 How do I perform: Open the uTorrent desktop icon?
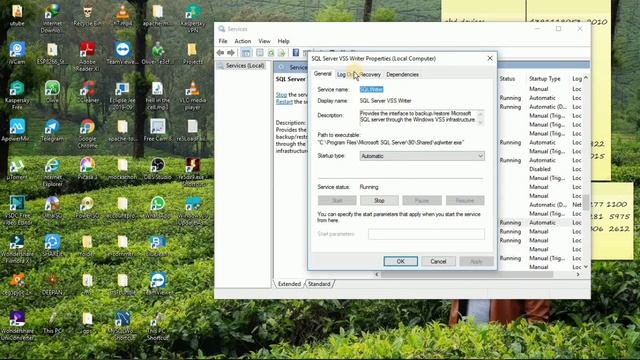17,169
